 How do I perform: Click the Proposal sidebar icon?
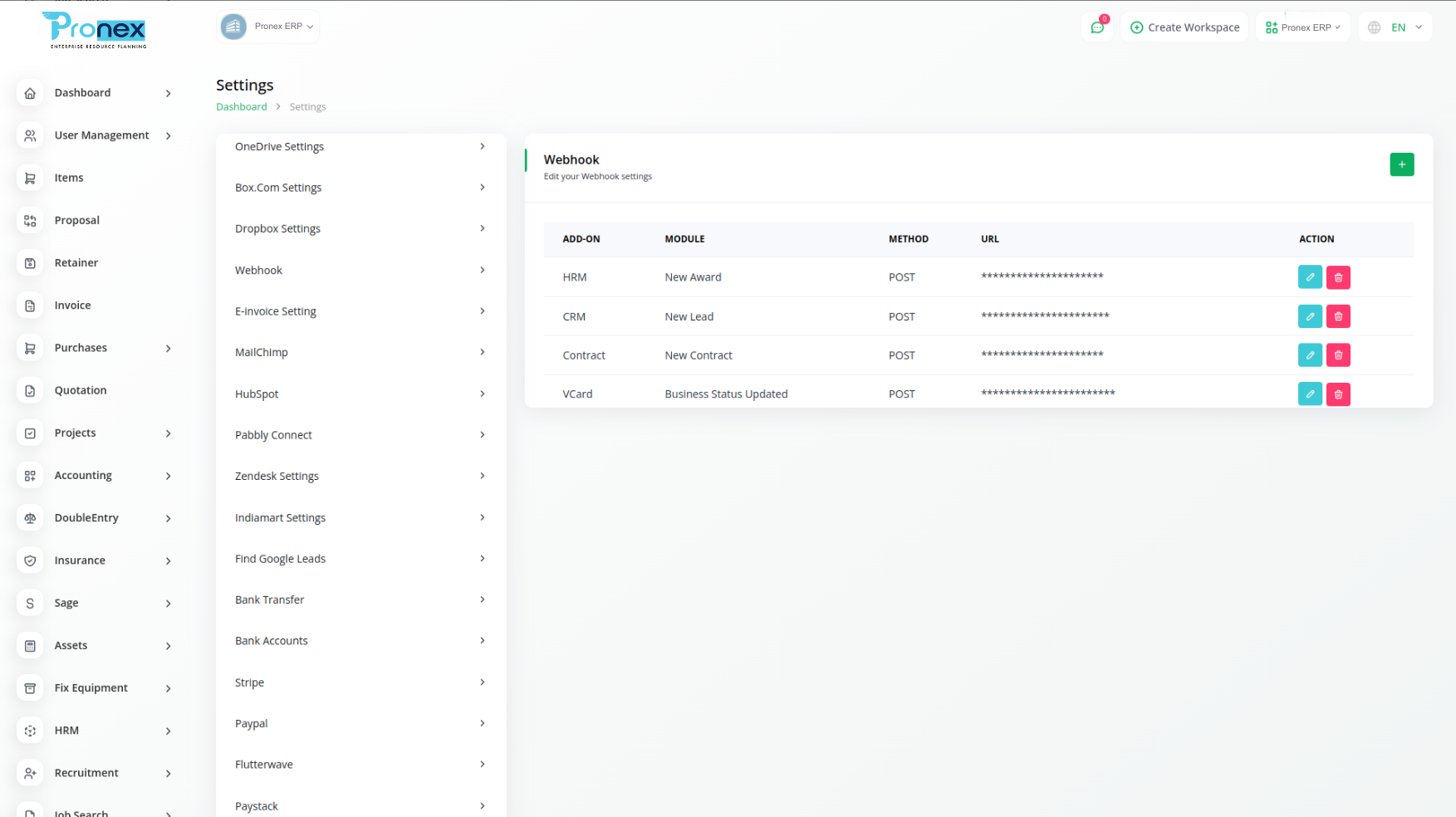tap(30, 220)
